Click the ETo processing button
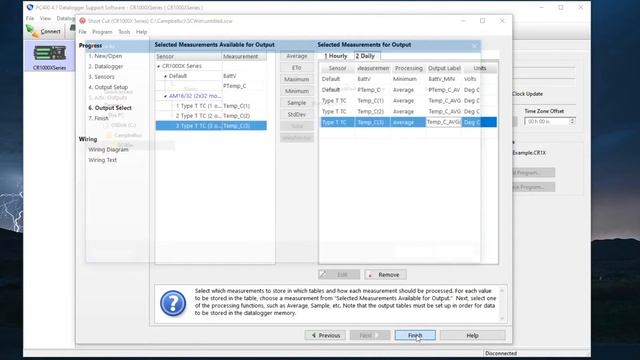The width and height of the screenshot is (640, 360). 297,68
